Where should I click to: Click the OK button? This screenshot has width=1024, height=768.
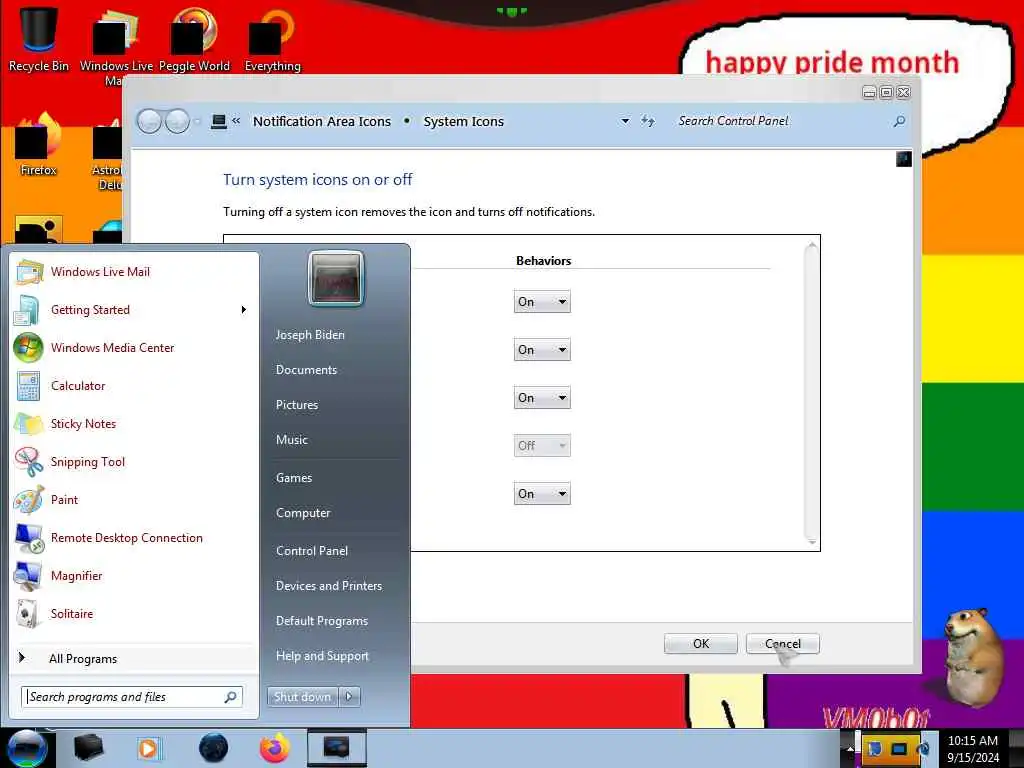click(701, 644)
